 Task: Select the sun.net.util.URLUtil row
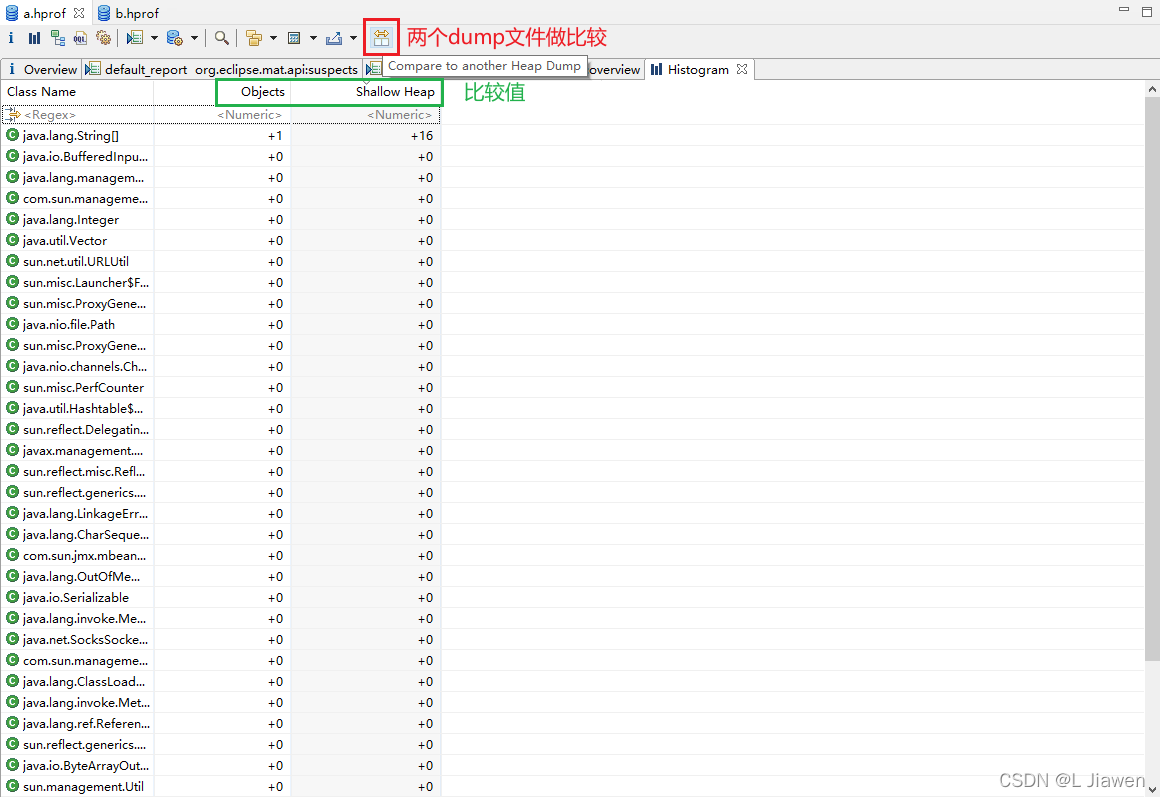click(x=220, y=261)
